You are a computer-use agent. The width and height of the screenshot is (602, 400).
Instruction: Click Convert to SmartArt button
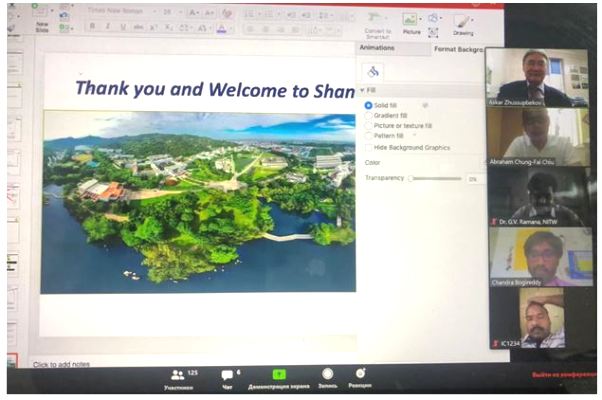(x=378, y=25)
